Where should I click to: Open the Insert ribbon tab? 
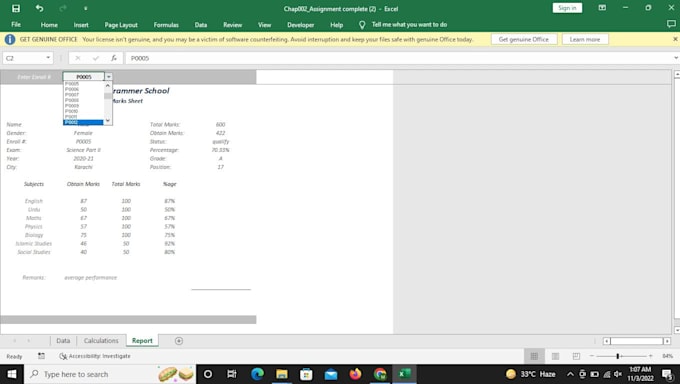81,25
